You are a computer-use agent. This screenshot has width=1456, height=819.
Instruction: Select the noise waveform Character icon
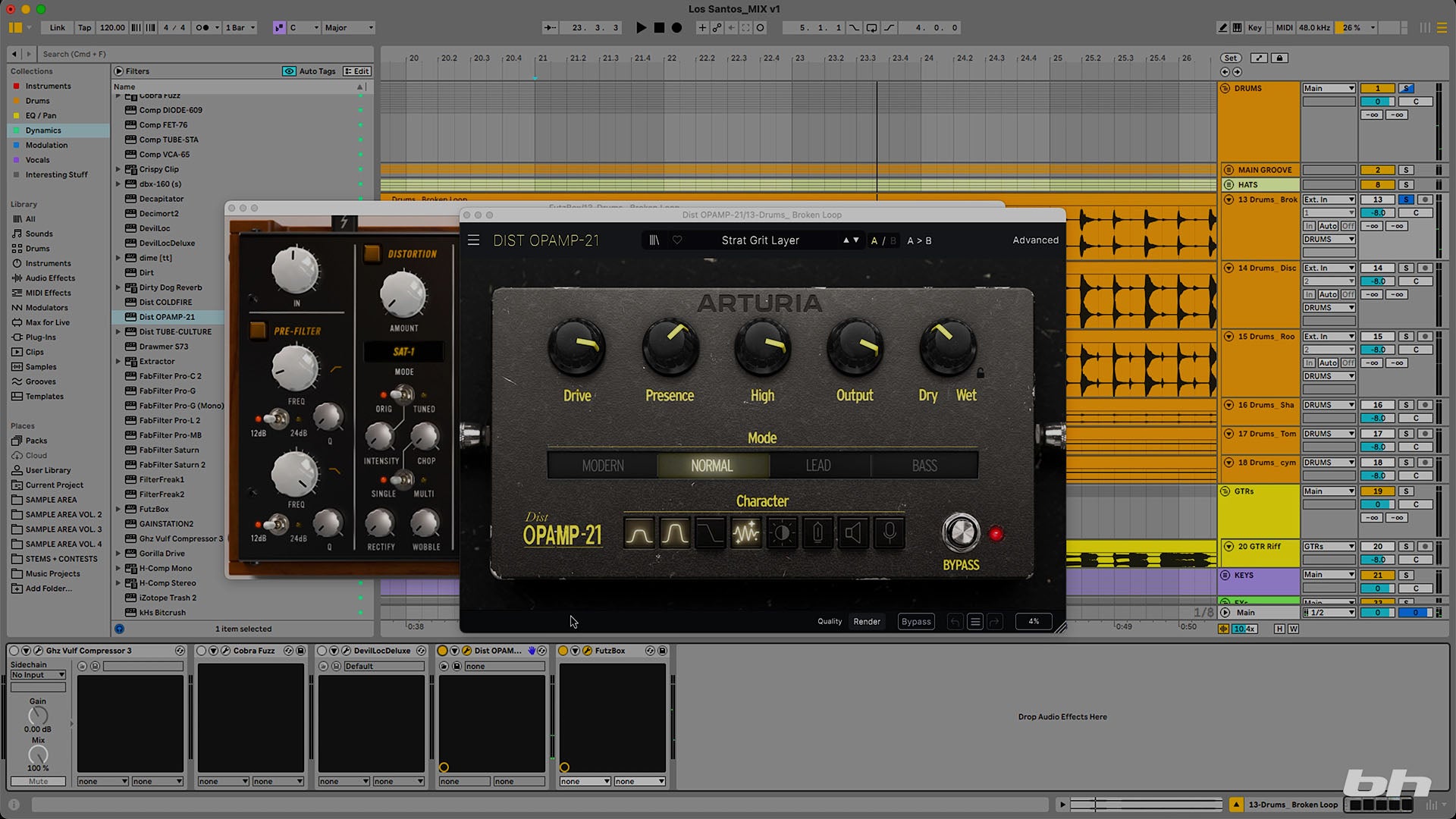pyautogui.click(x=746, y=533)
